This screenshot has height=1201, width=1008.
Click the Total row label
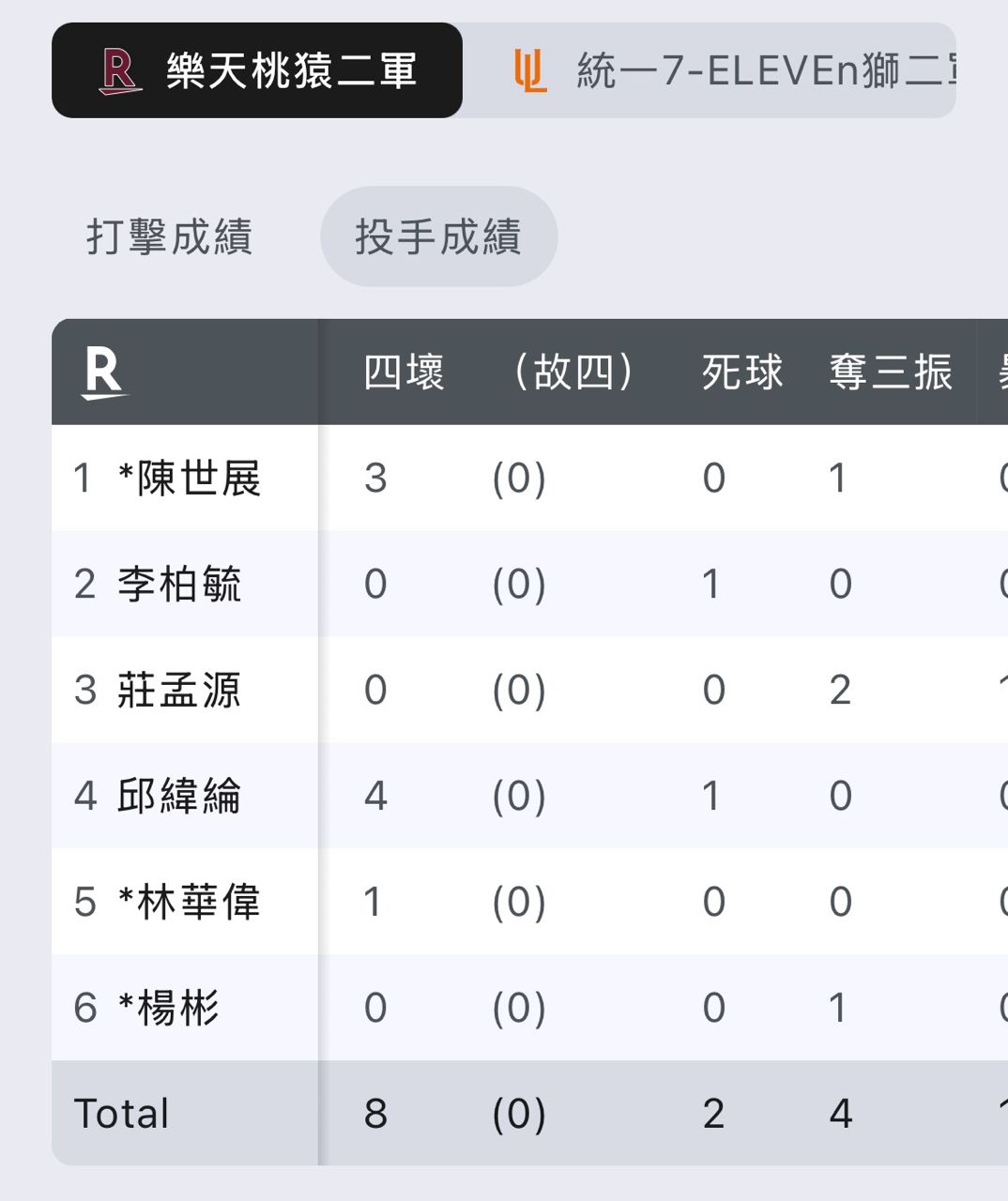[x=122, y=1114]
